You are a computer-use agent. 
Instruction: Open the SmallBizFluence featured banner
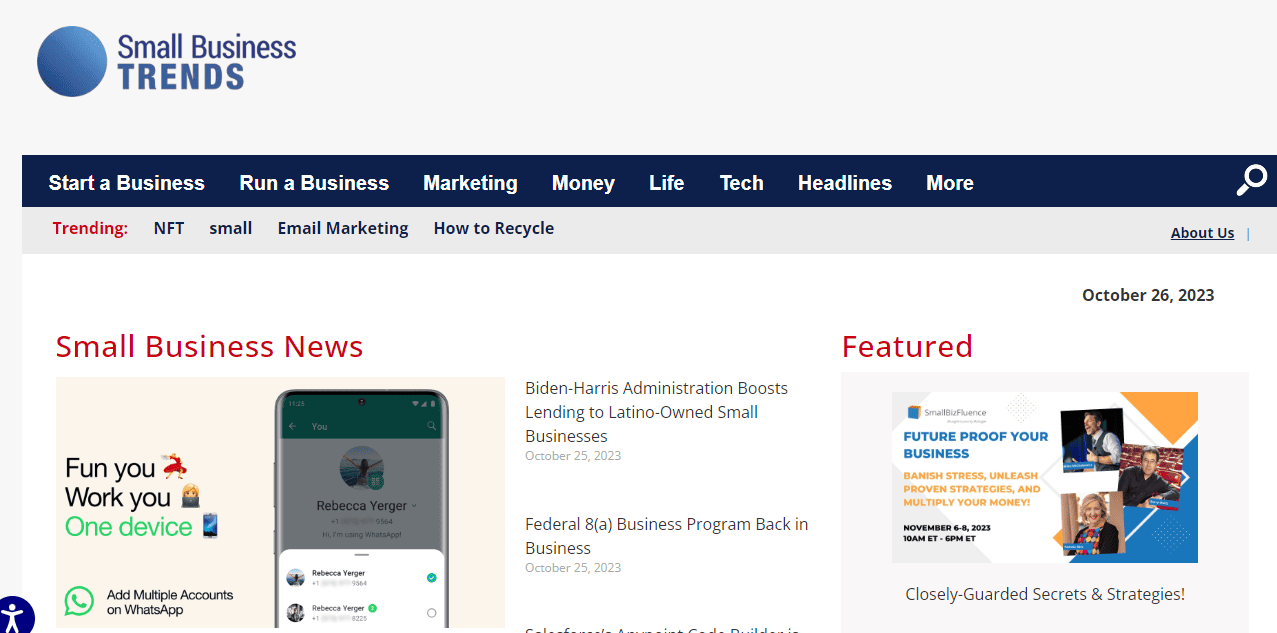tap(1044, 477)
